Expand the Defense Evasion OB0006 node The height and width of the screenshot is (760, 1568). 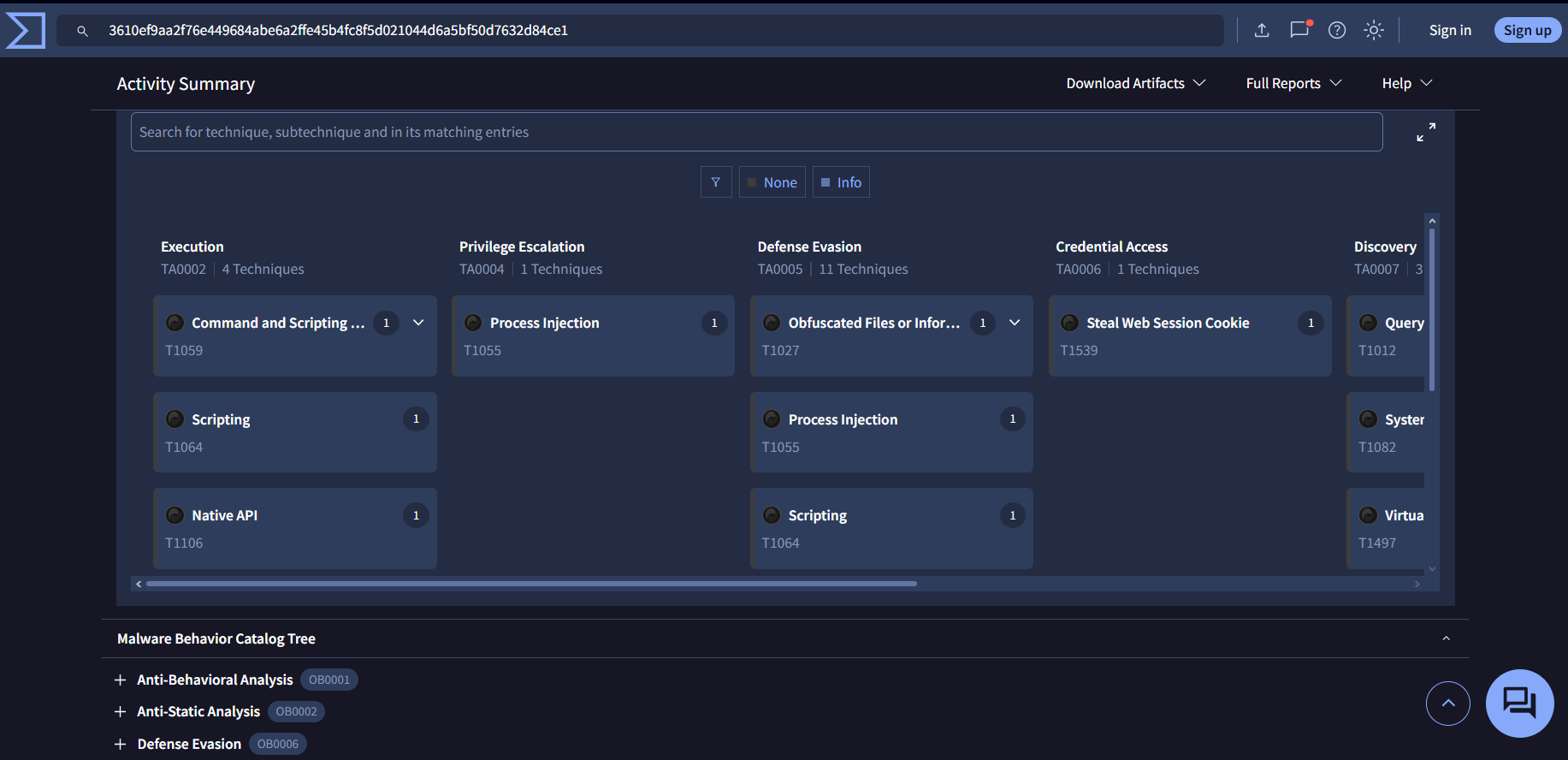[x=121, y=745]
